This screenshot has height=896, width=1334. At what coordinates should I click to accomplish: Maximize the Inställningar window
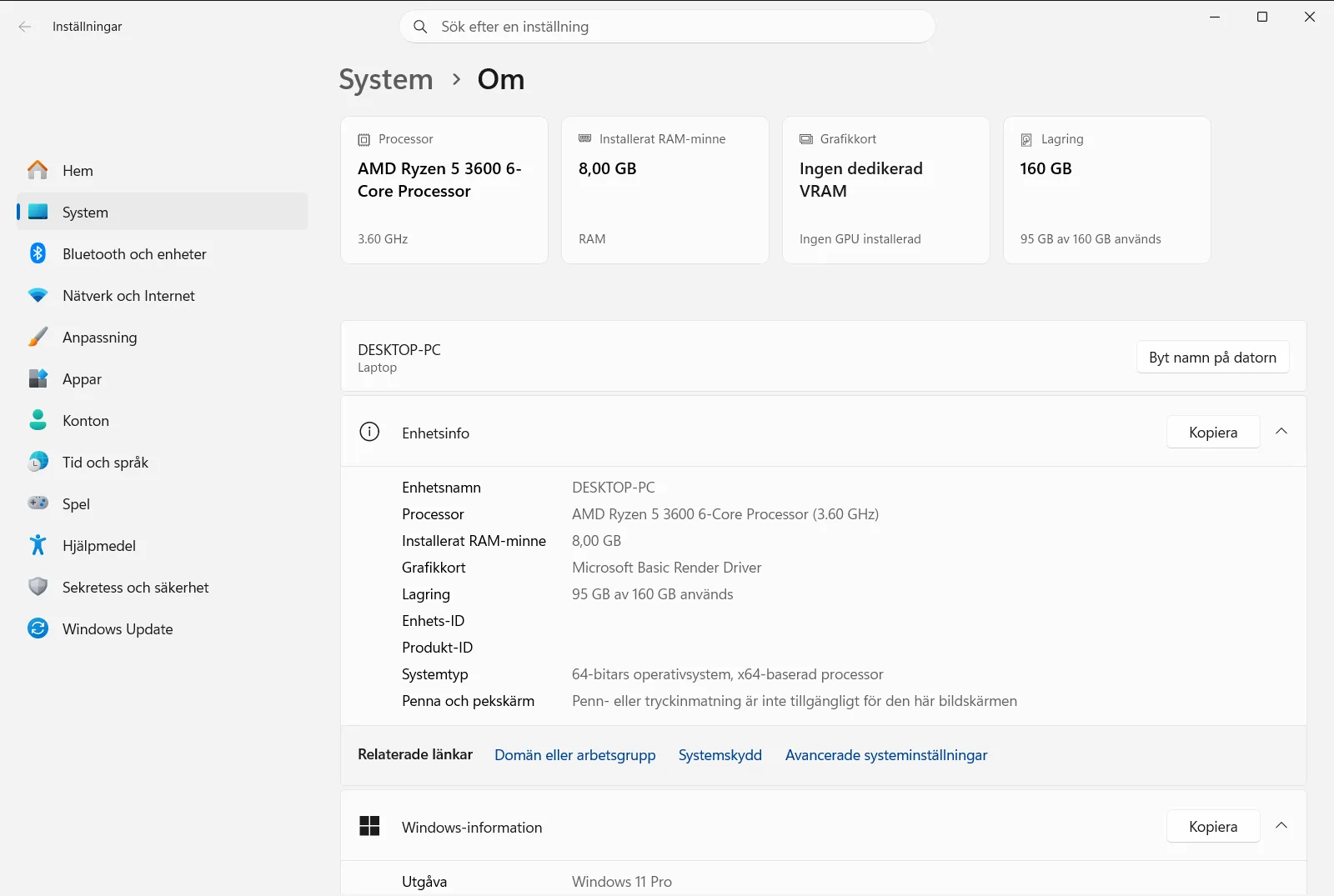click(x=1262, y=17)
